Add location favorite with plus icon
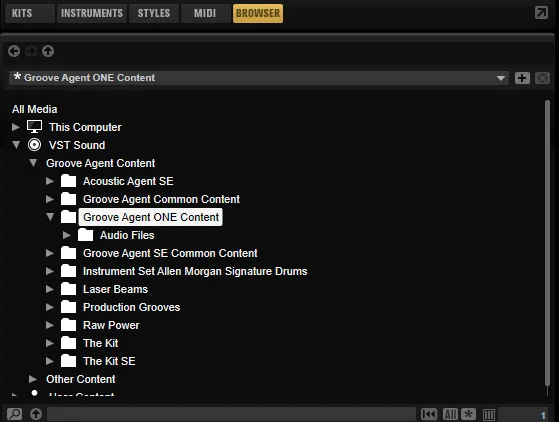Image resolution: width=559 pixels, height=422 pixels. click(x=522, y=78)
